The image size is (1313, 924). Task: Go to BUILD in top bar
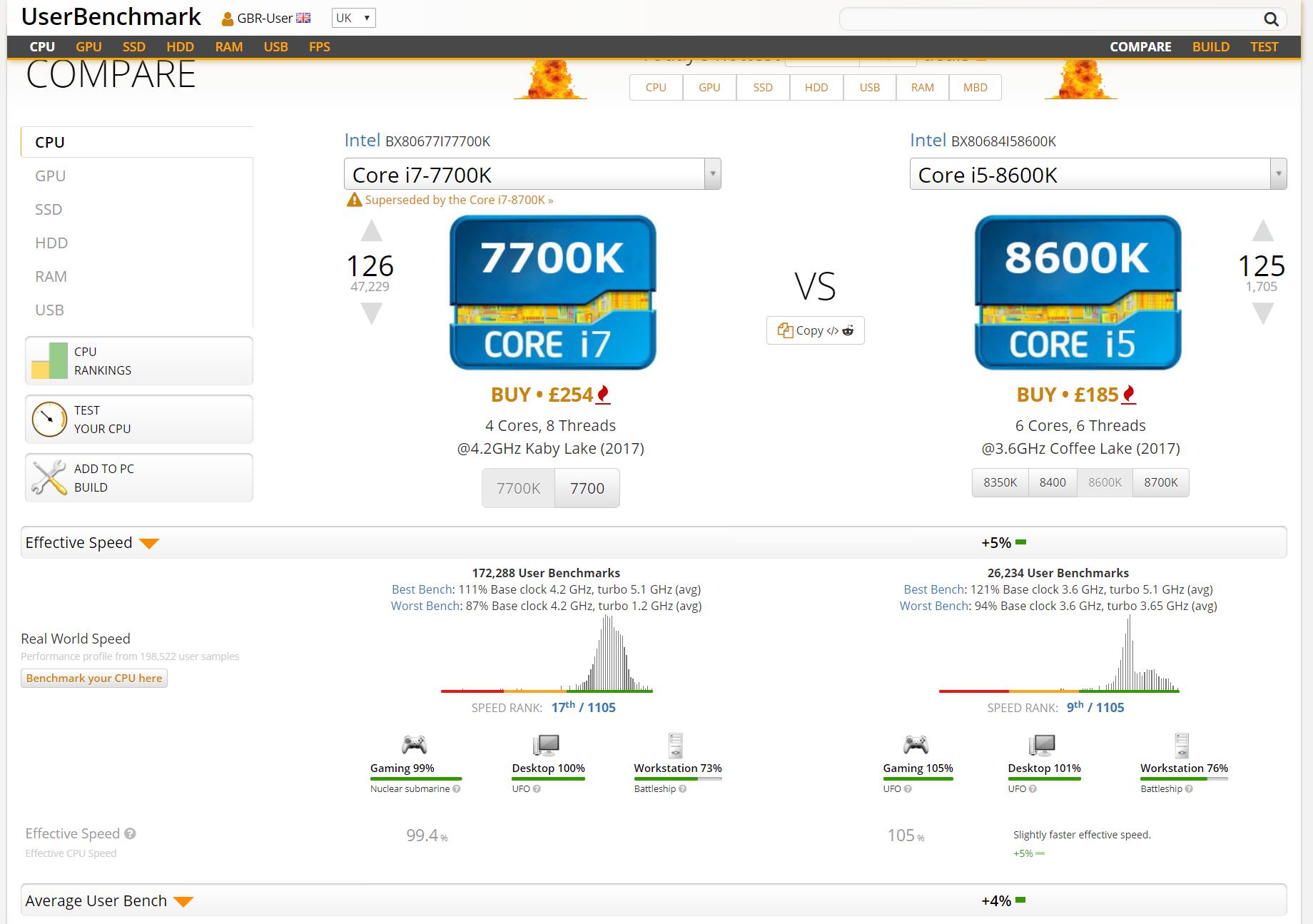pos(1211,47)
